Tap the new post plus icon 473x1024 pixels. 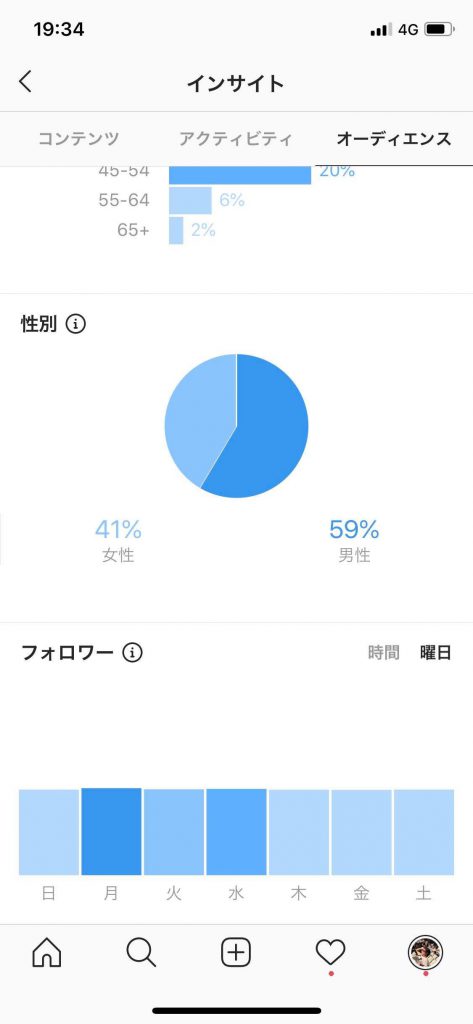coord(236,953)
